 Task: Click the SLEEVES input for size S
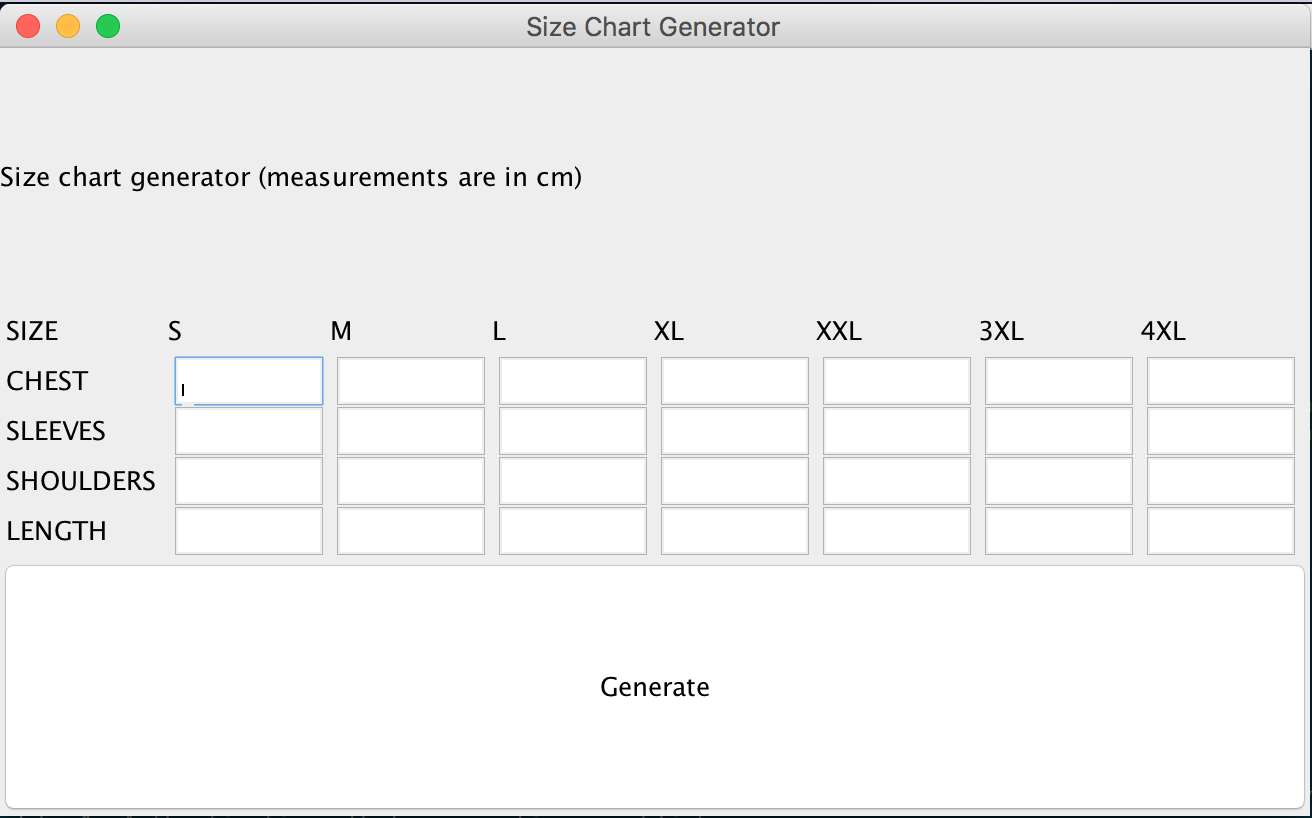[x=249, y=431]
